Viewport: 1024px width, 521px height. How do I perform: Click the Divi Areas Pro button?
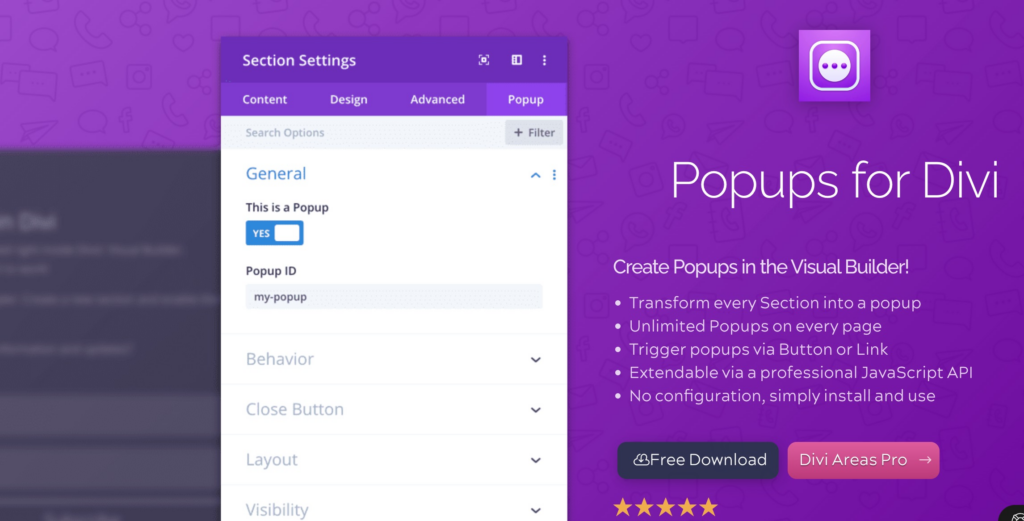(863, 460)
